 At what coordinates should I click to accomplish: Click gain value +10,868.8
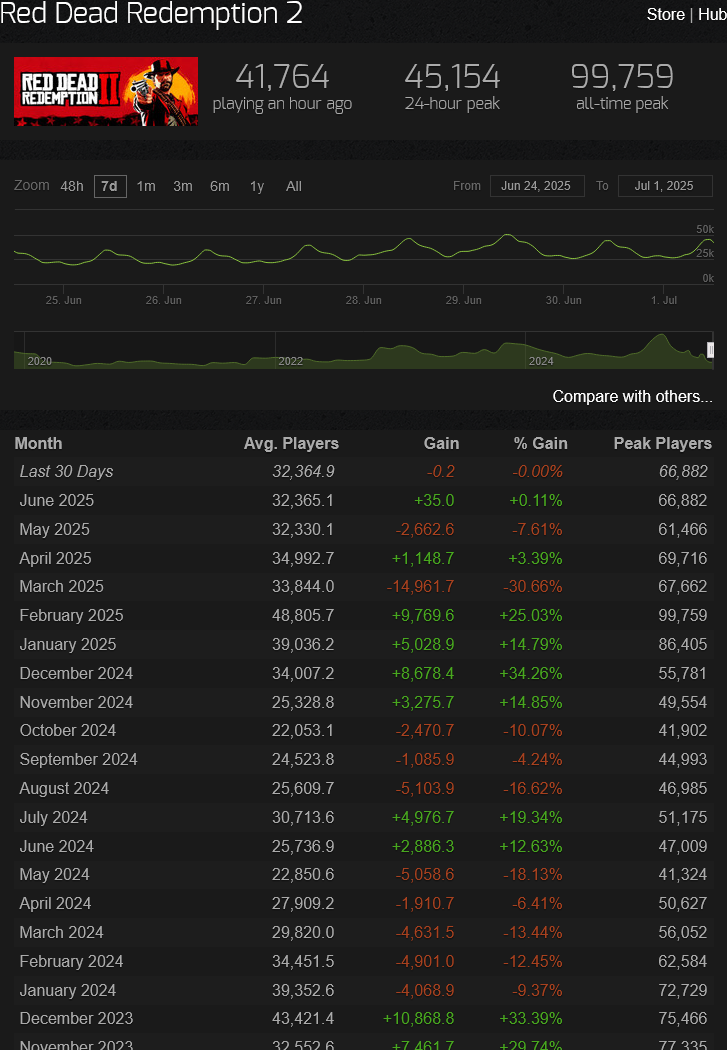click(418, 1018)
